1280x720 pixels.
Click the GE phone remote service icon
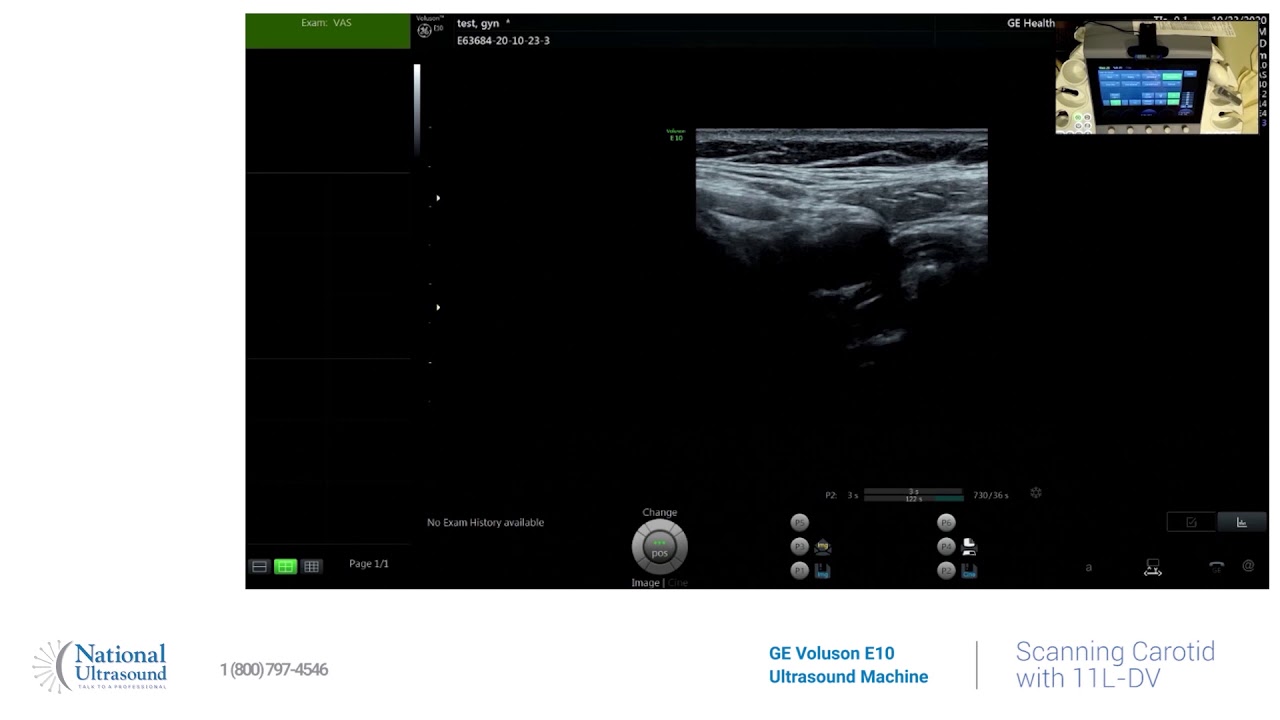coord(1217,567)
